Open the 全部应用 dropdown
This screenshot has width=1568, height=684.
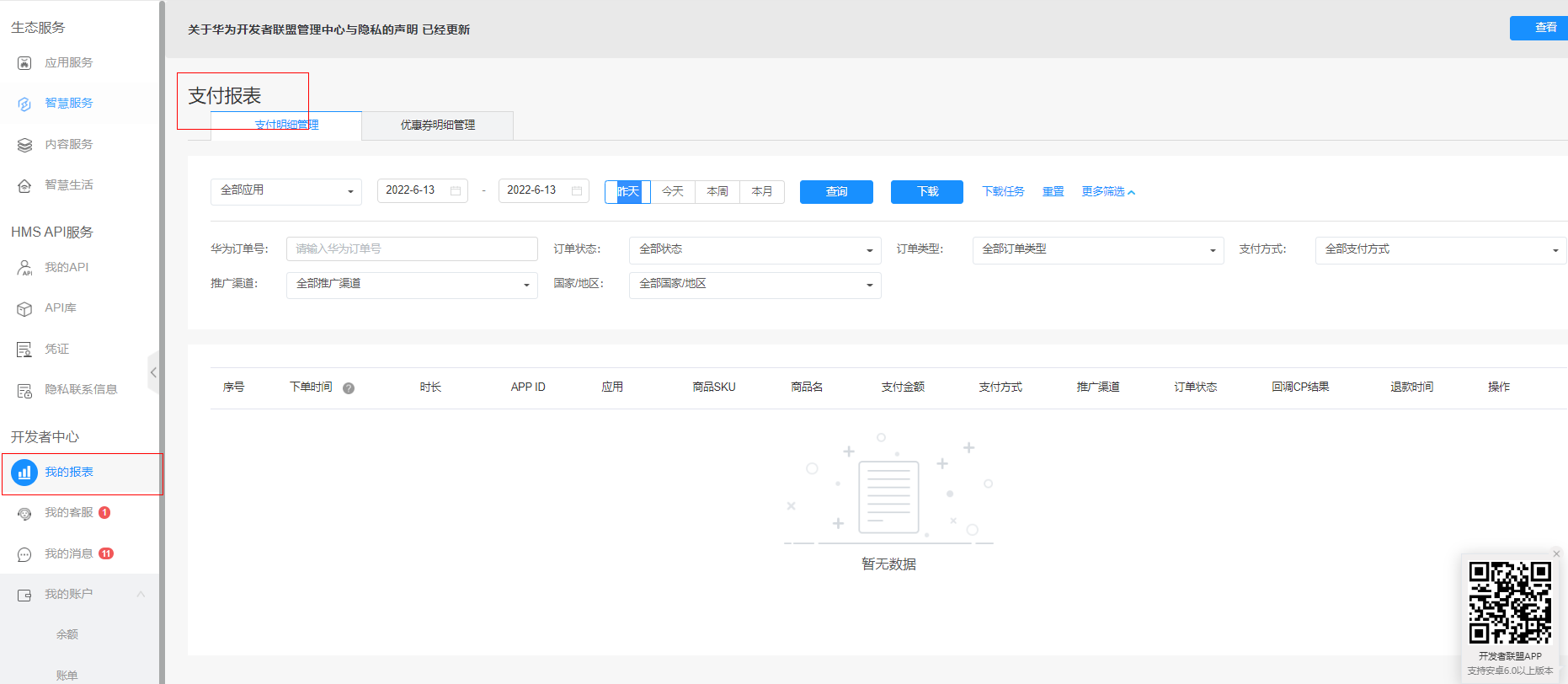(286, 191)
